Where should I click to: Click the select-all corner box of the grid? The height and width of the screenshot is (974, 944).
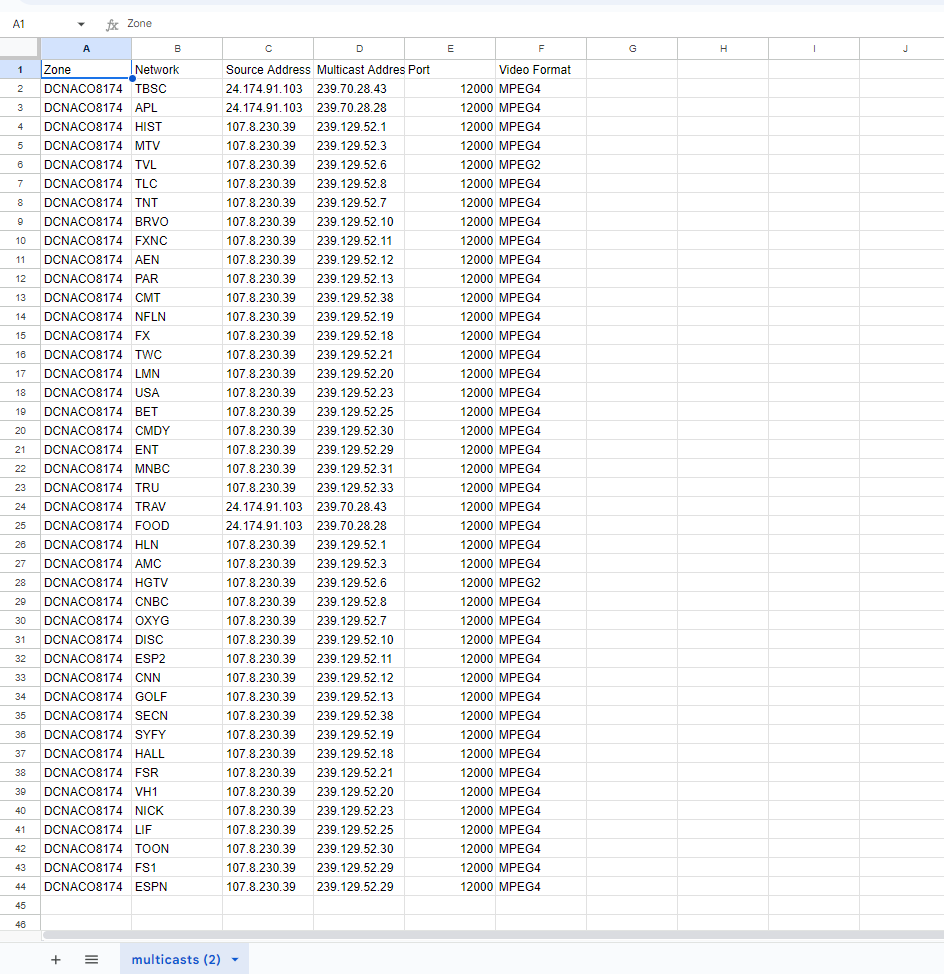20,48
